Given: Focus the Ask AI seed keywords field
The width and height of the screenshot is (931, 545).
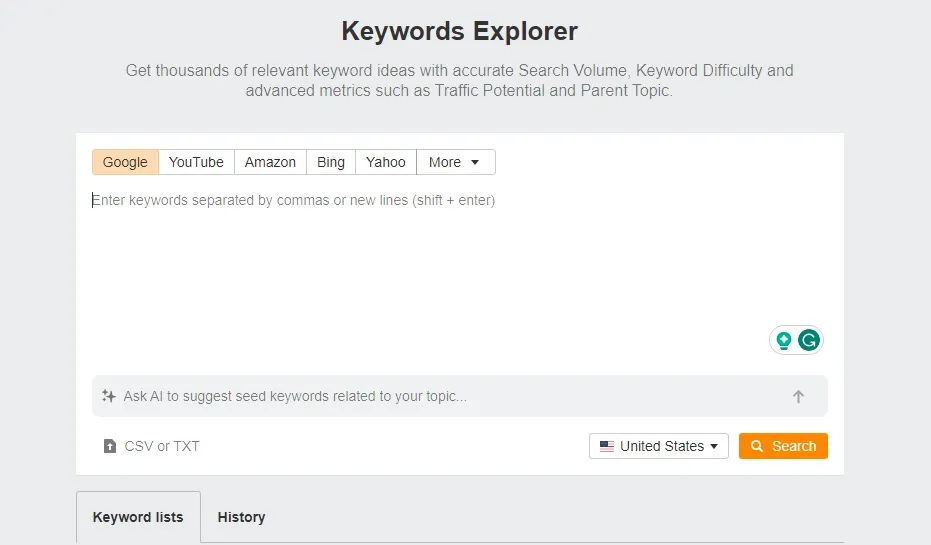Looking at the screenshot, I should pos(460,396).
